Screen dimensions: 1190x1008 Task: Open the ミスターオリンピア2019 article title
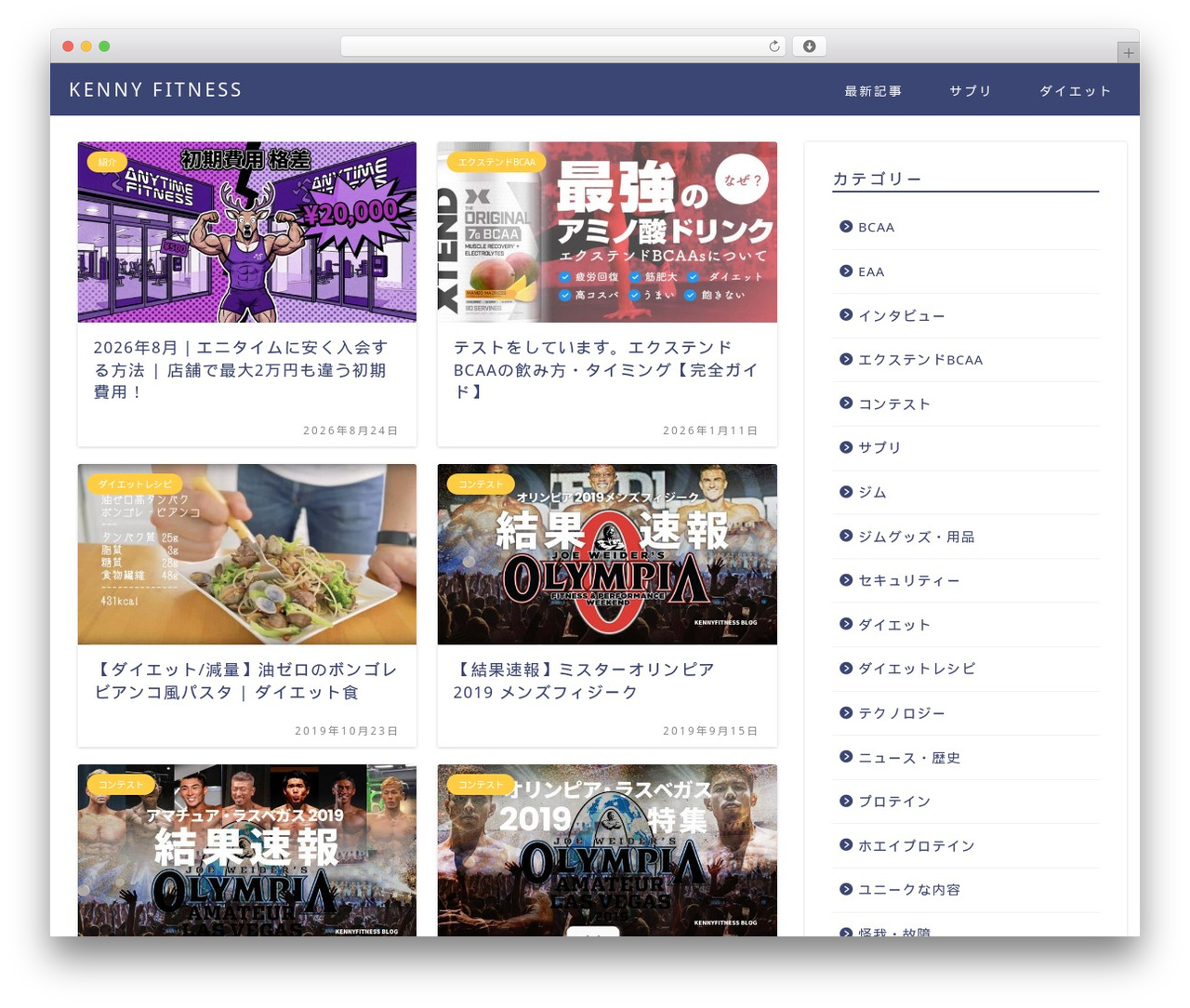(584, 681)
